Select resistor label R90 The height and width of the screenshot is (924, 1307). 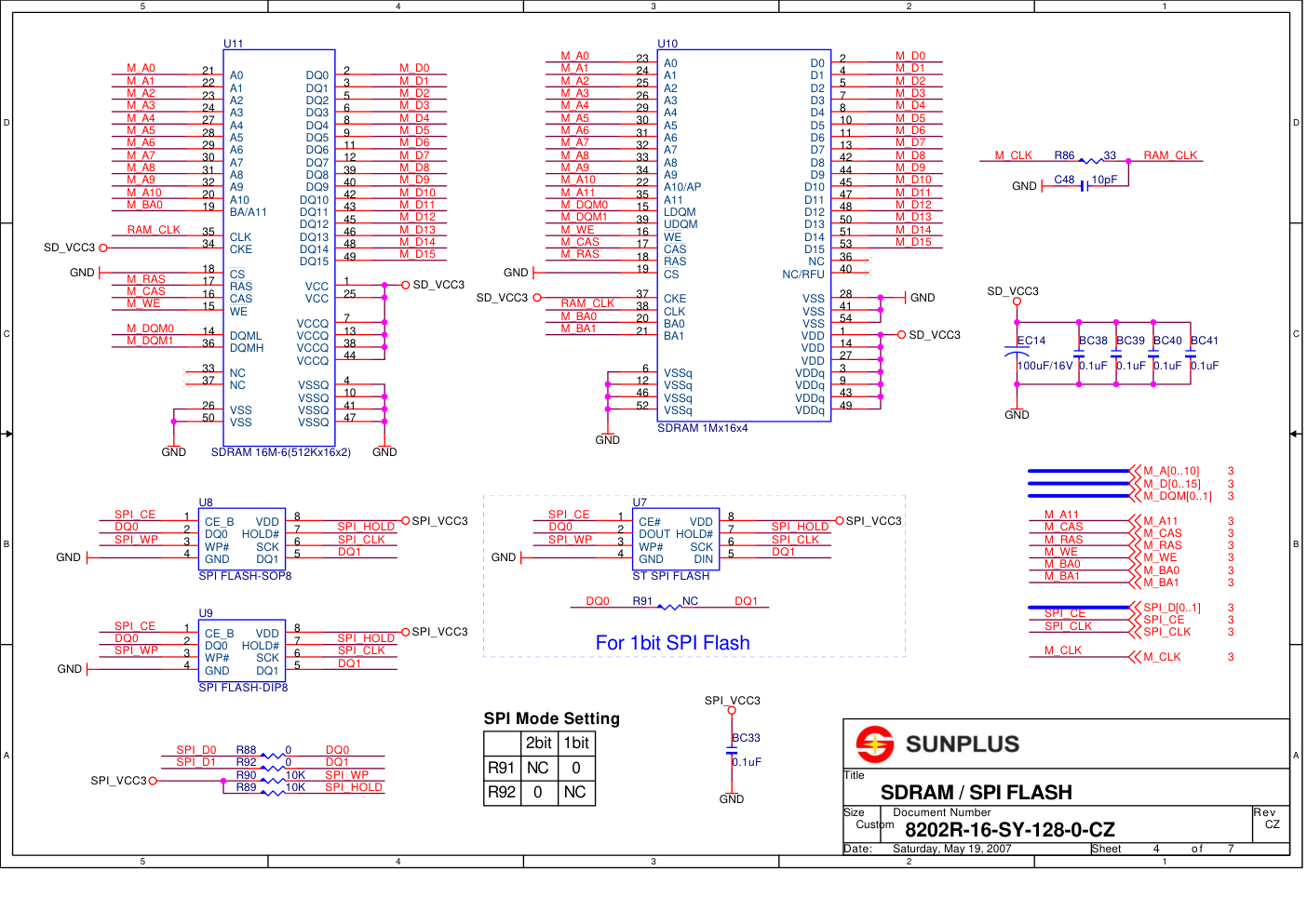coord(246,775)
